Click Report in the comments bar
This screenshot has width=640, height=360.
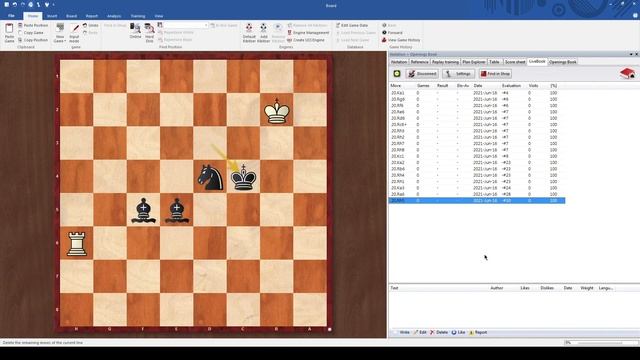(x=478, y=333)
